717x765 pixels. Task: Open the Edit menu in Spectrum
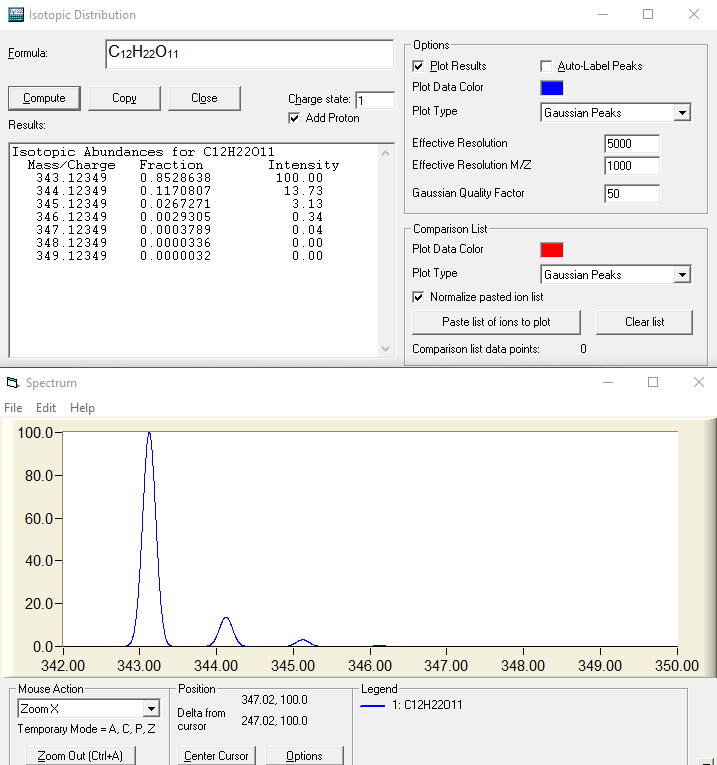(46, 407)
